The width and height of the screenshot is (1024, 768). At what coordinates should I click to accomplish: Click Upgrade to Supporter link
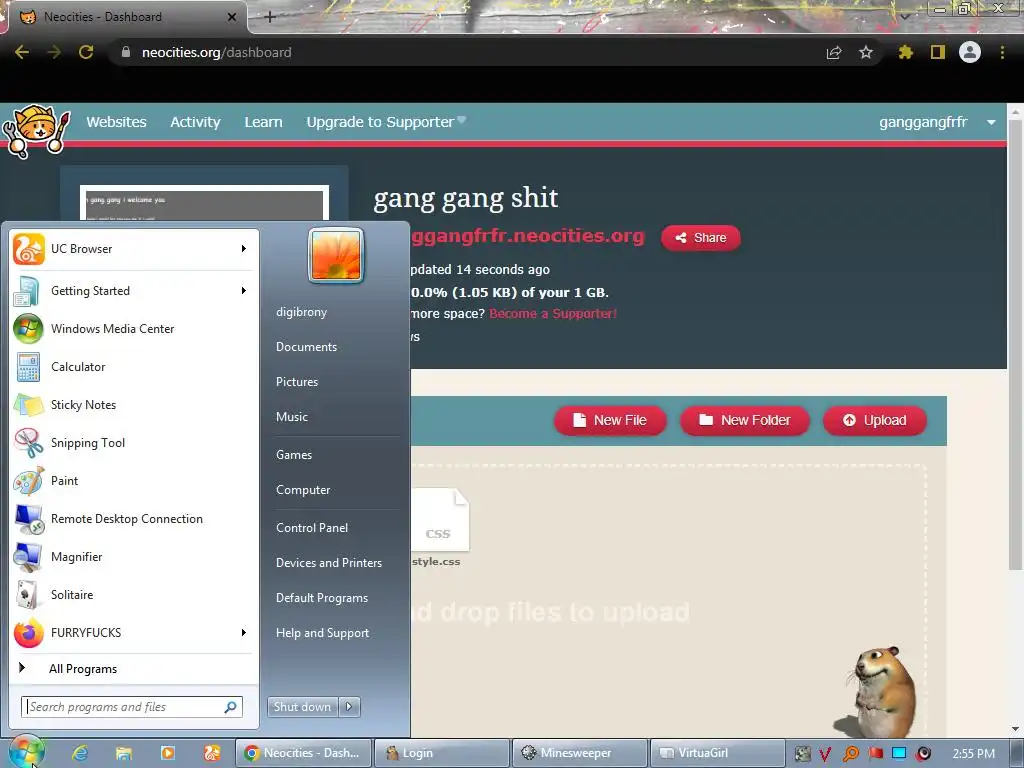(385, 122)
